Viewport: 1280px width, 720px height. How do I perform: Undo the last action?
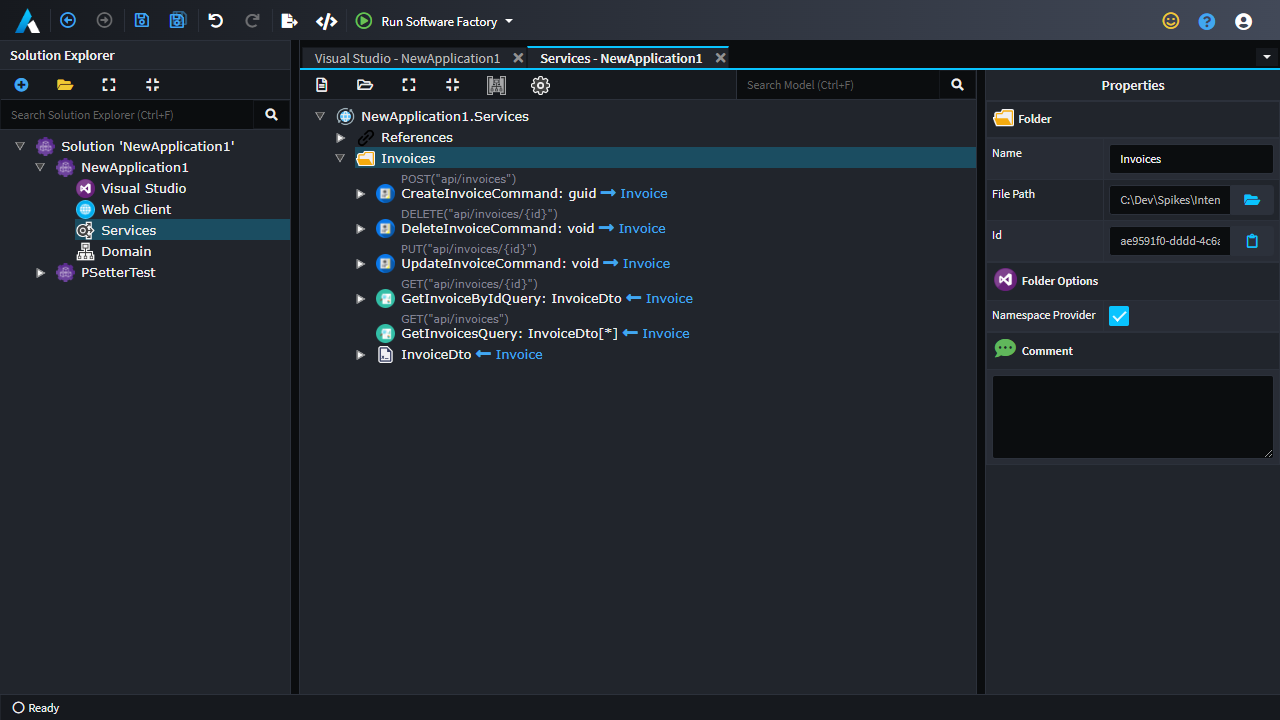click(215, 20)
